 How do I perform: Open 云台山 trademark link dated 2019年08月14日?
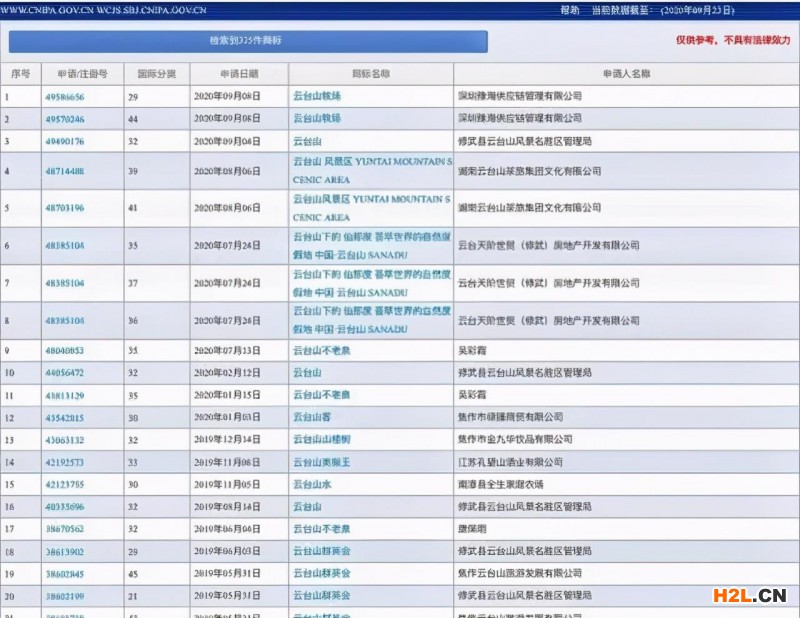[x=307, y=506]
